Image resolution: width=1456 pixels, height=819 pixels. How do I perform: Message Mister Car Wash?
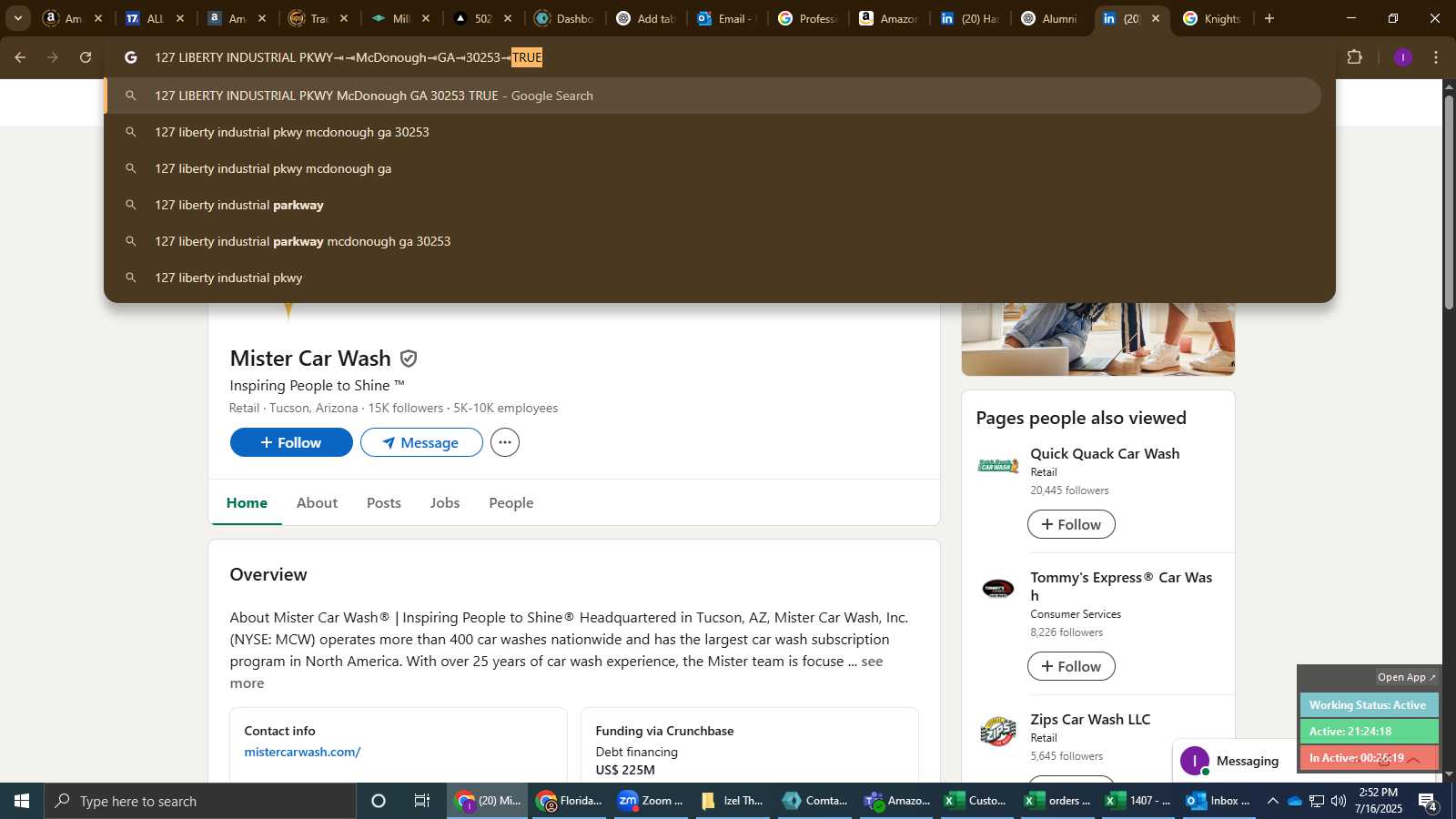pyautogui.click(x=421, y=442)
